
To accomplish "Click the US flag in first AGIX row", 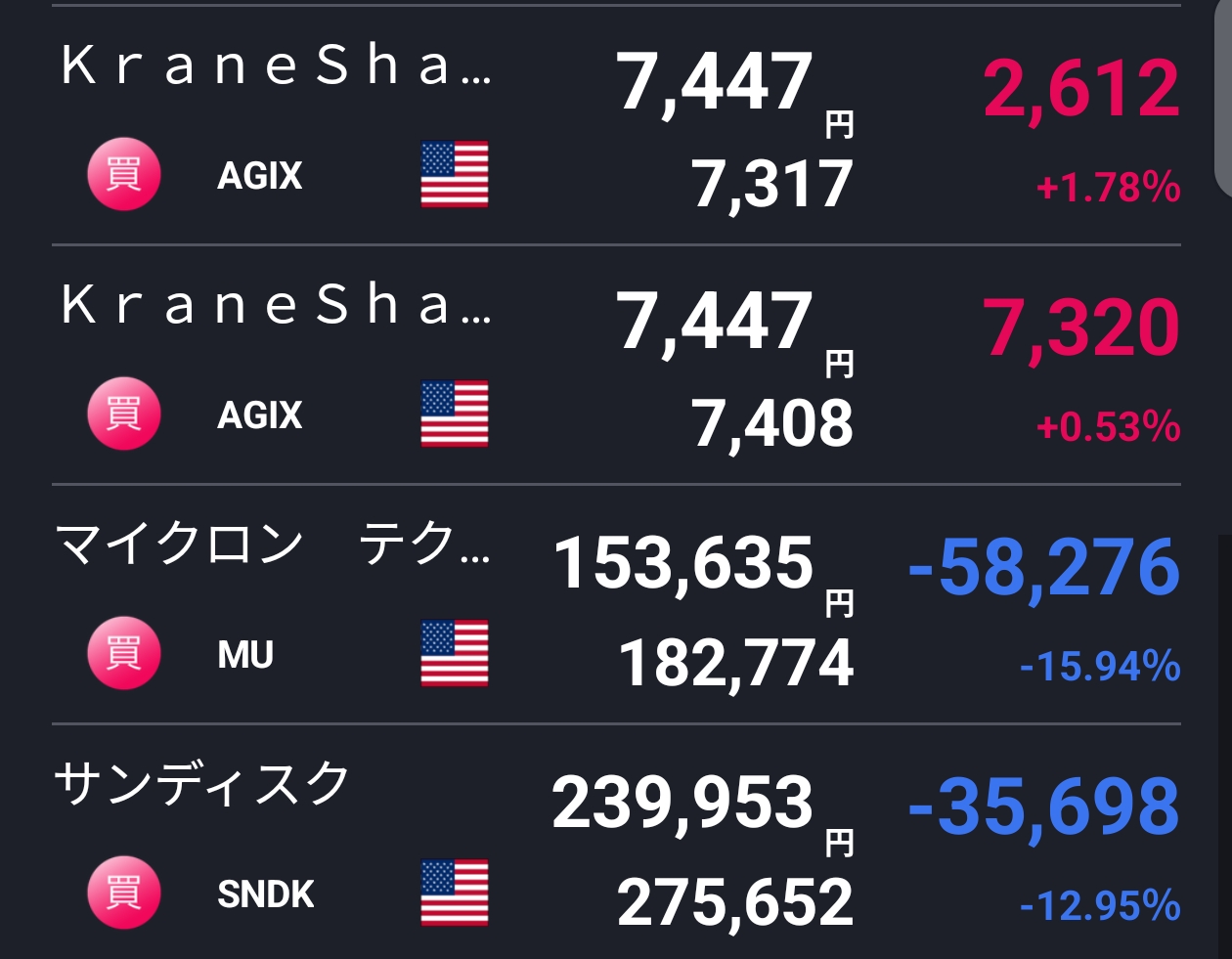I will [x=455, y=175].
